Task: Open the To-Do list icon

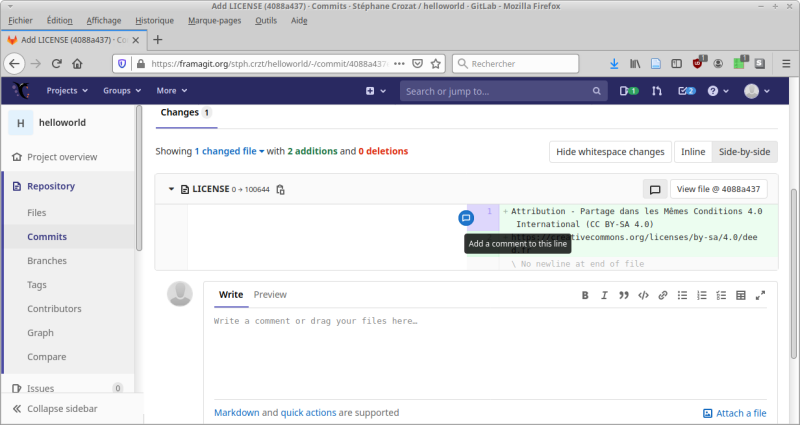Action: point(686,91)
